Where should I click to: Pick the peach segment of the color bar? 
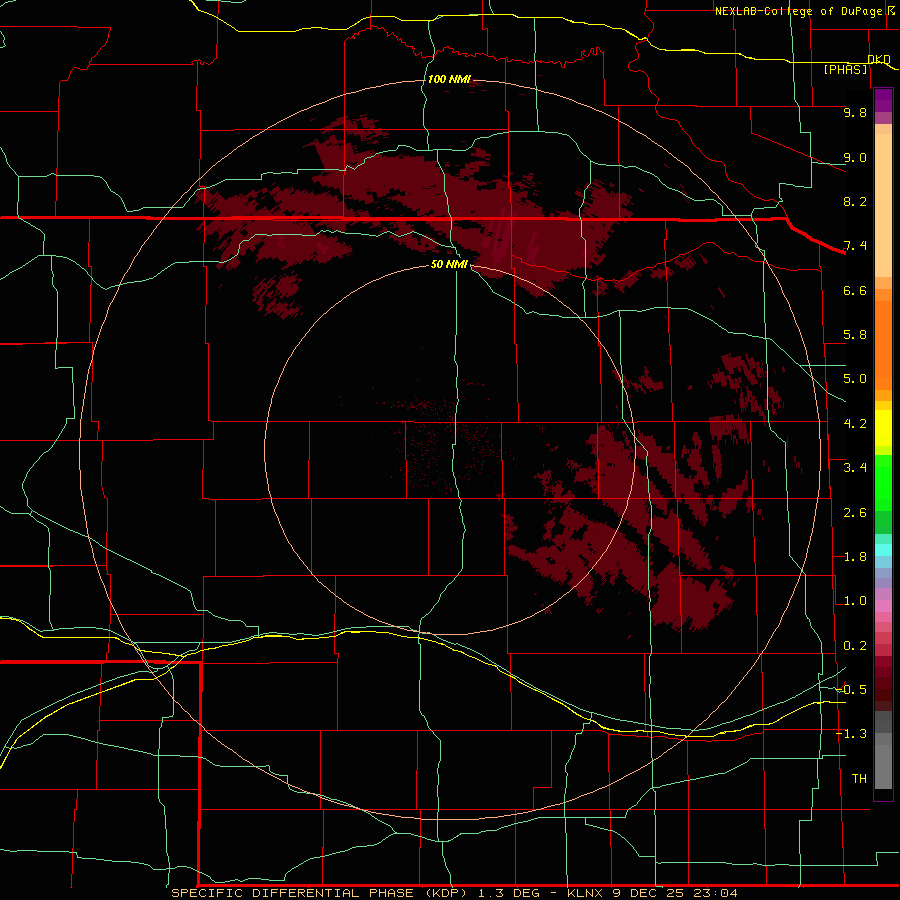883,205
